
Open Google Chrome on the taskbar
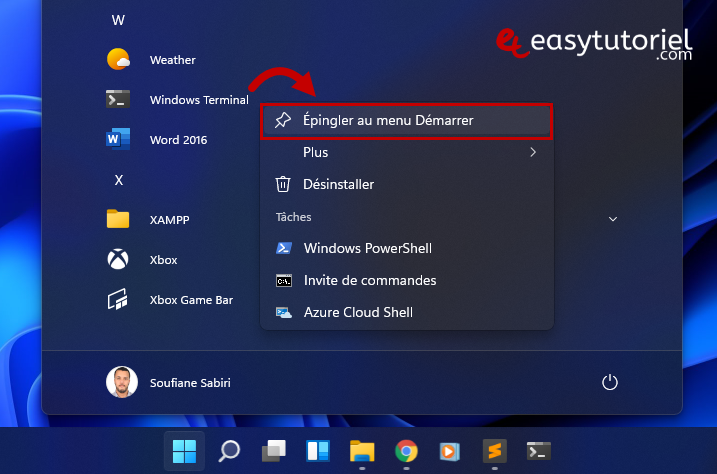[x=406, y=451]
